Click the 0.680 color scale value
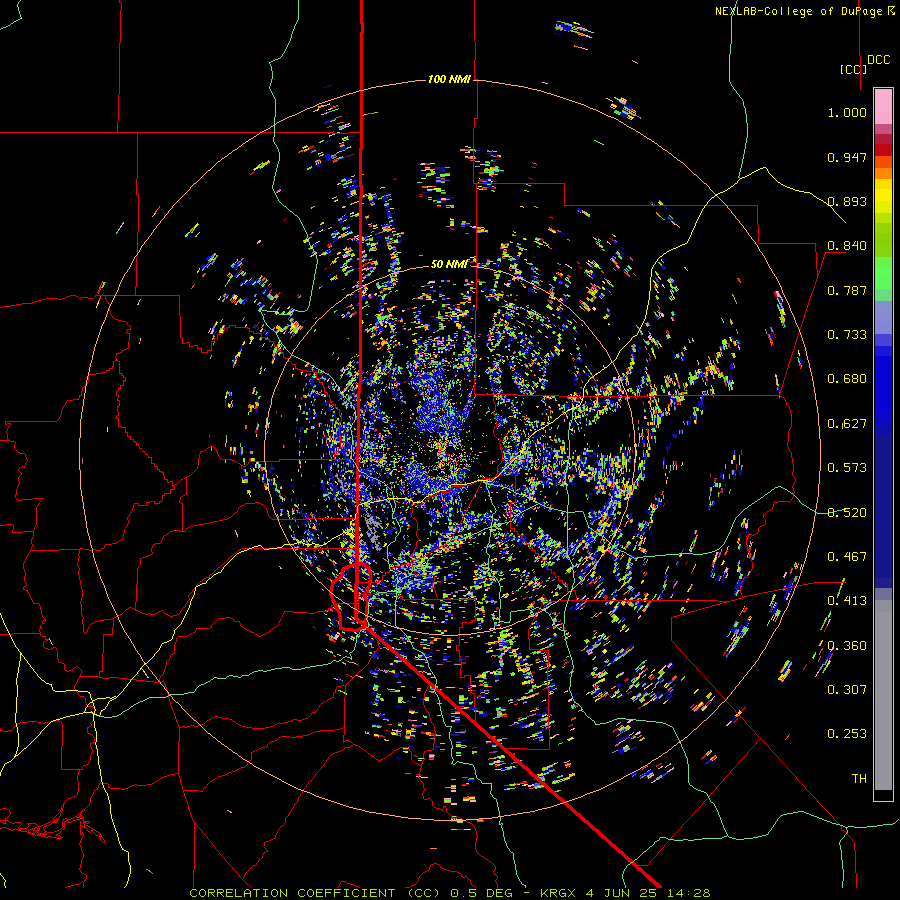 pos(847,379)
